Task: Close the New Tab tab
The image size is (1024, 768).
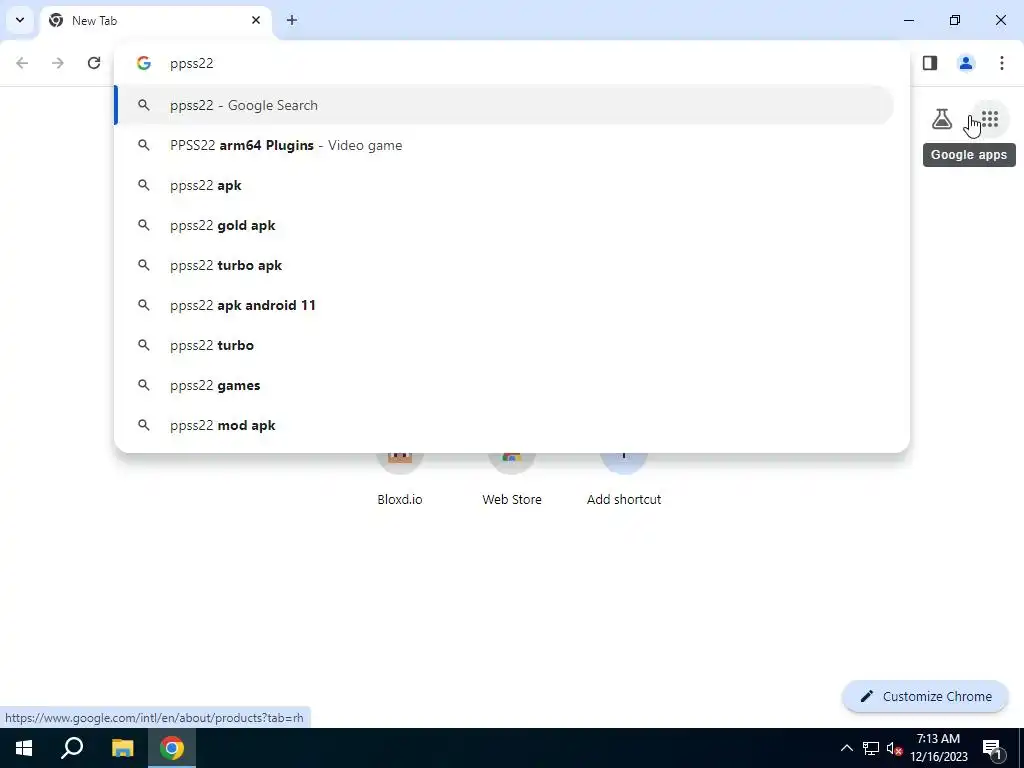Action: click(256, 20)
